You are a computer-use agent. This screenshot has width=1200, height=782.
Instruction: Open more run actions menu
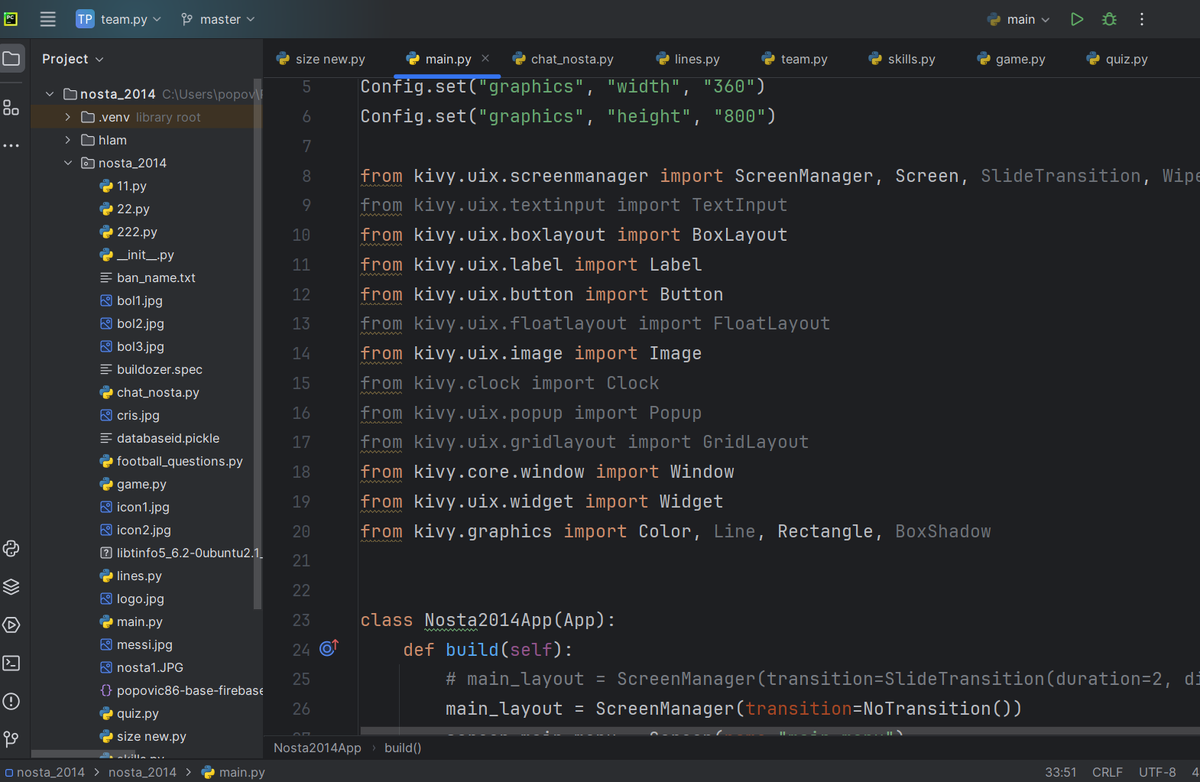pyautogui.click(x=1142, y=19)
